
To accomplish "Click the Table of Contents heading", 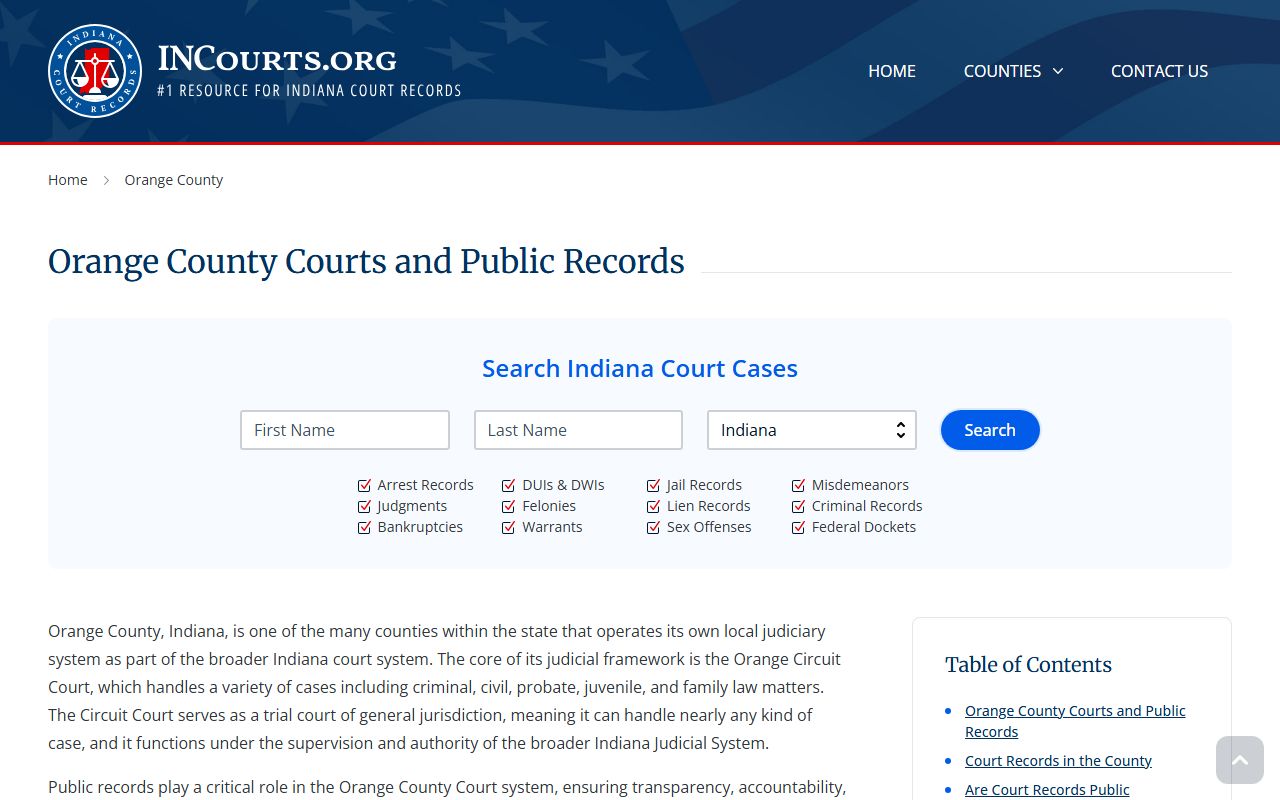I will coord(1028,665).
